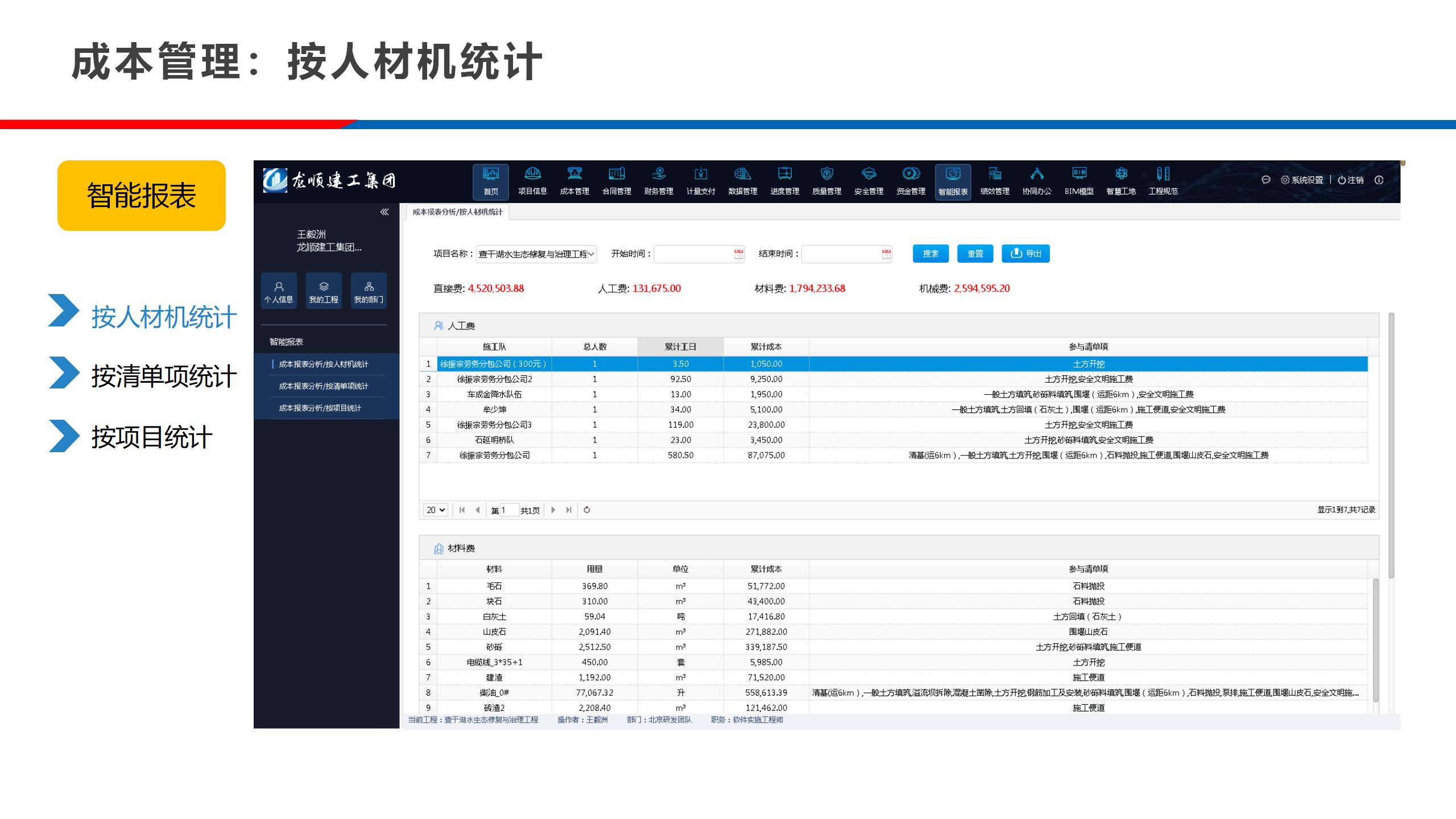Click 智能报表 sidebar section header
Screen dimensions: 1456x819
point(286,342)
